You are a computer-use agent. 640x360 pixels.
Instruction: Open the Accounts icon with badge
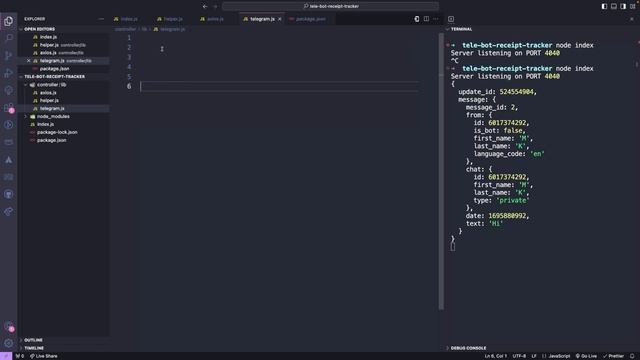tap(9, 326)
